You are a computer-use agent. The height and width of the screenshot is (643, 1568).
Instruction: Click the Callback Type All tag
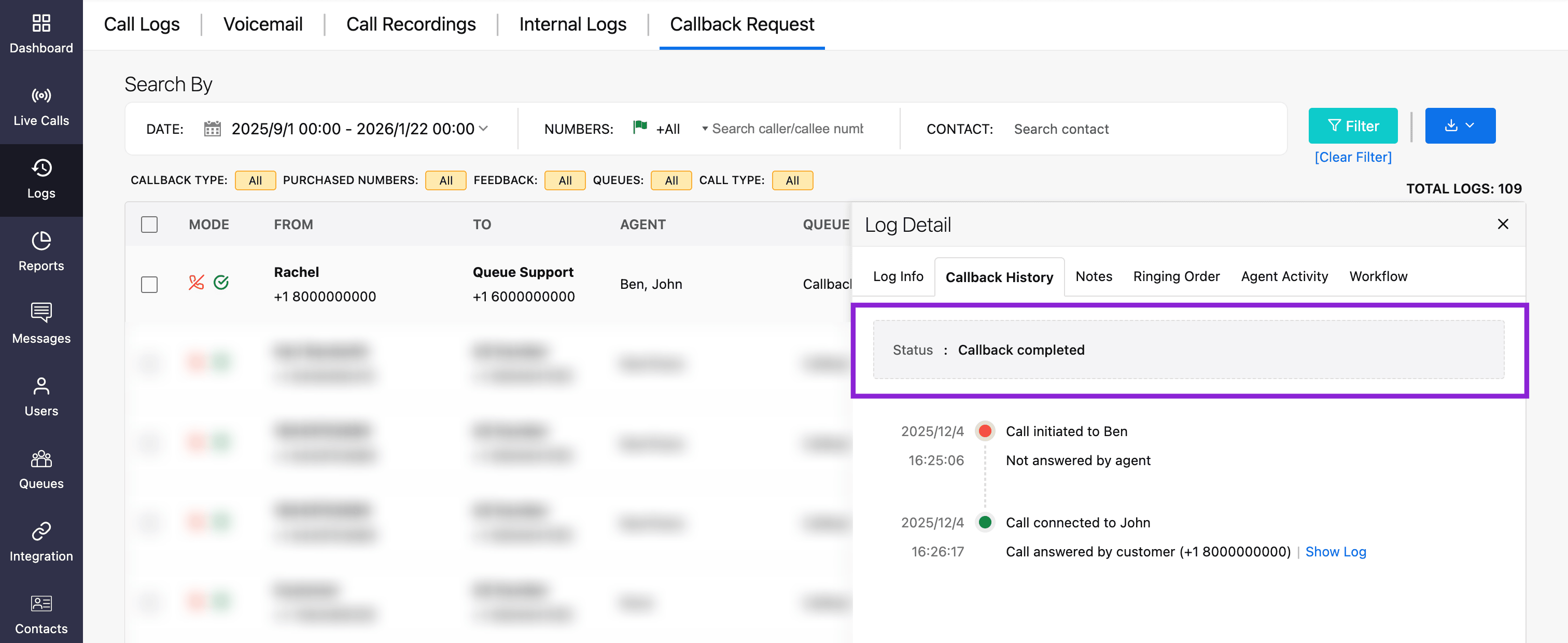pos(255,180)
